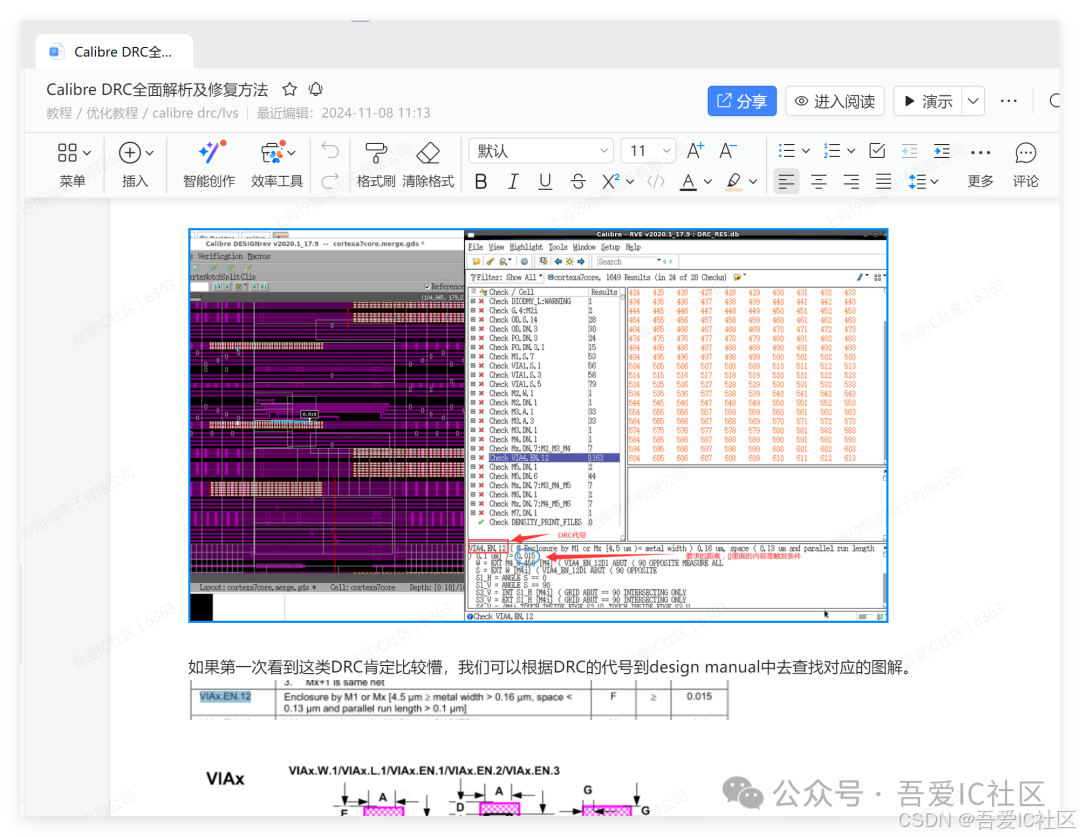Image resolution: width=1080 pixels, height=837 pixels.
Task: Apply superscript formatting
Action: (x=610, y=181)
